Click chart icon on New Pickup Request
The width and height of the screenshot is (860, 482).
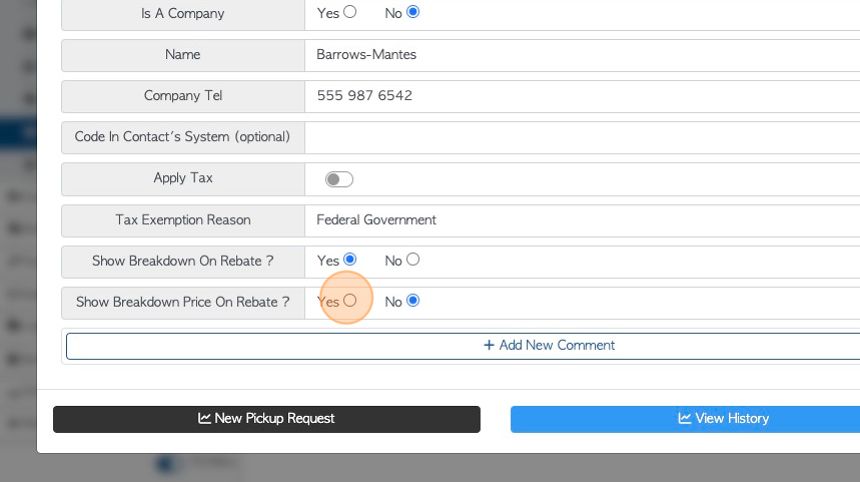pos(205,418)
